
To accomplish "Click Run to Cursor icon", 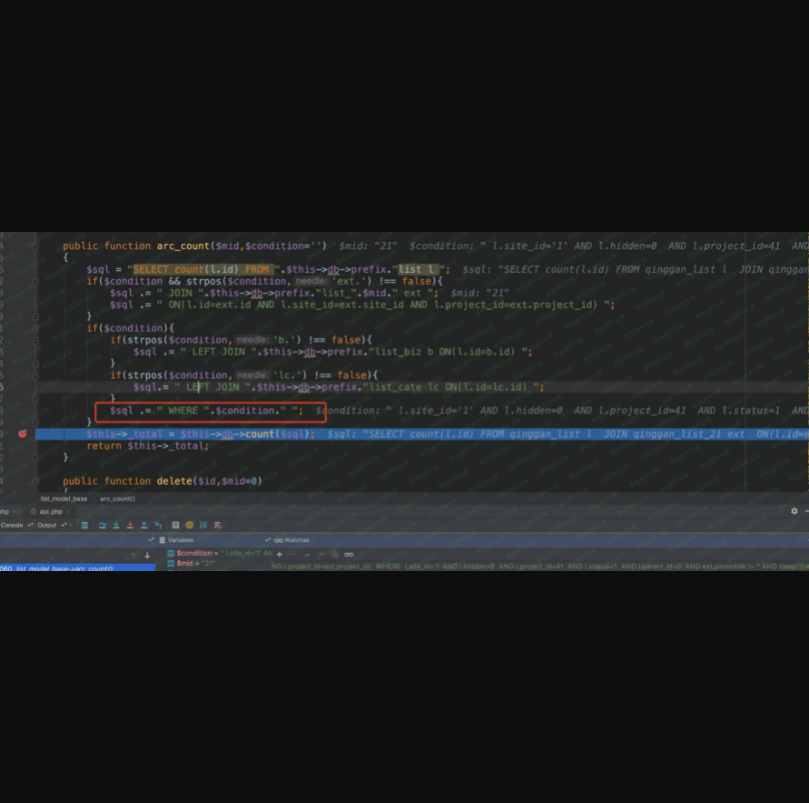I will point(158,525).
